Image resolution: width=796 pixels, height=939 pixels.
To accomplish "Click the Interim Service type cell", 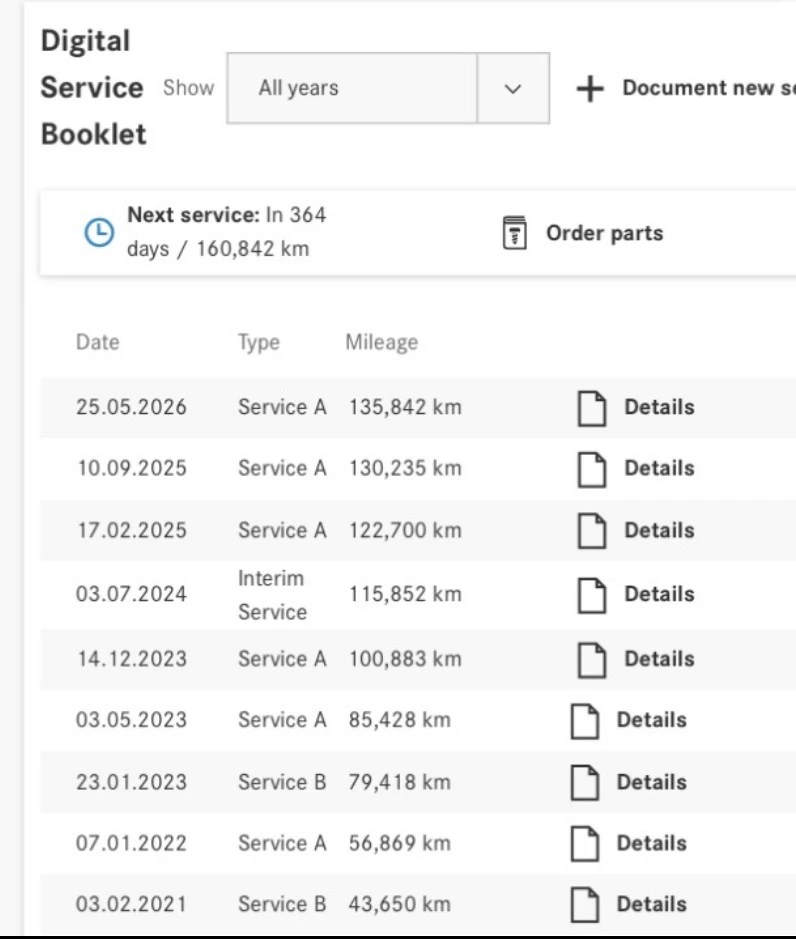I will (273, 595).
